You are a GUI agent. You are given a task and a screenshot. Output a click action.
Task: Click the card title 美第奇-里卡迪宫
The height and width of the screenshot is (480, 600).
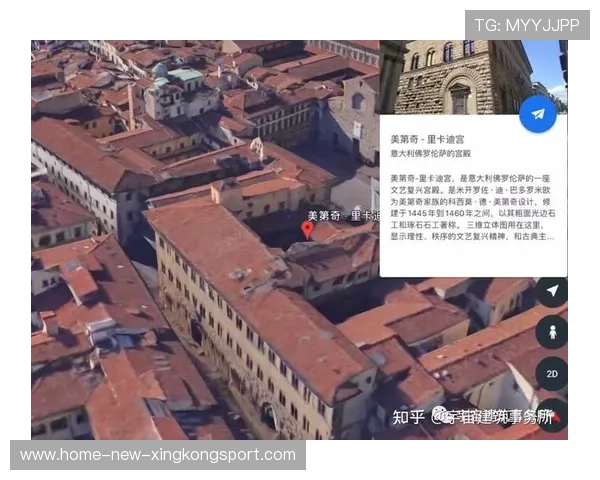pos(428,140)
